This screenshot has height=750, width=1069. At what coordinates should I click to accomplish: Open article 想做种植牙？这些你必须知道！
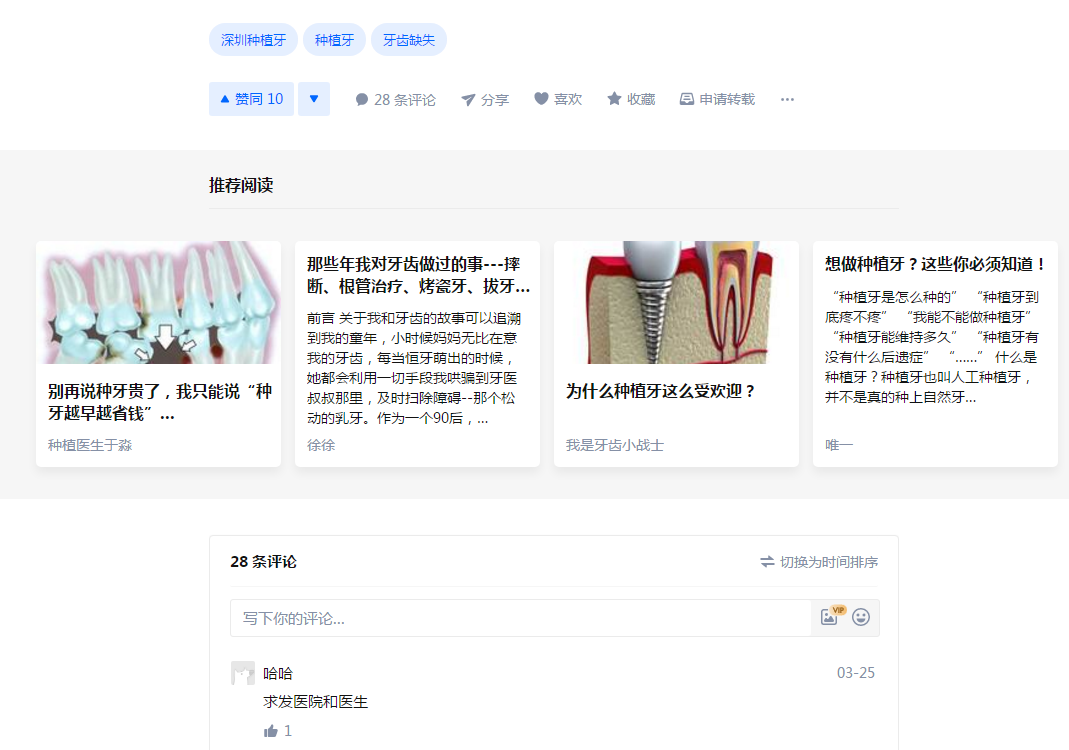point(935,264)
